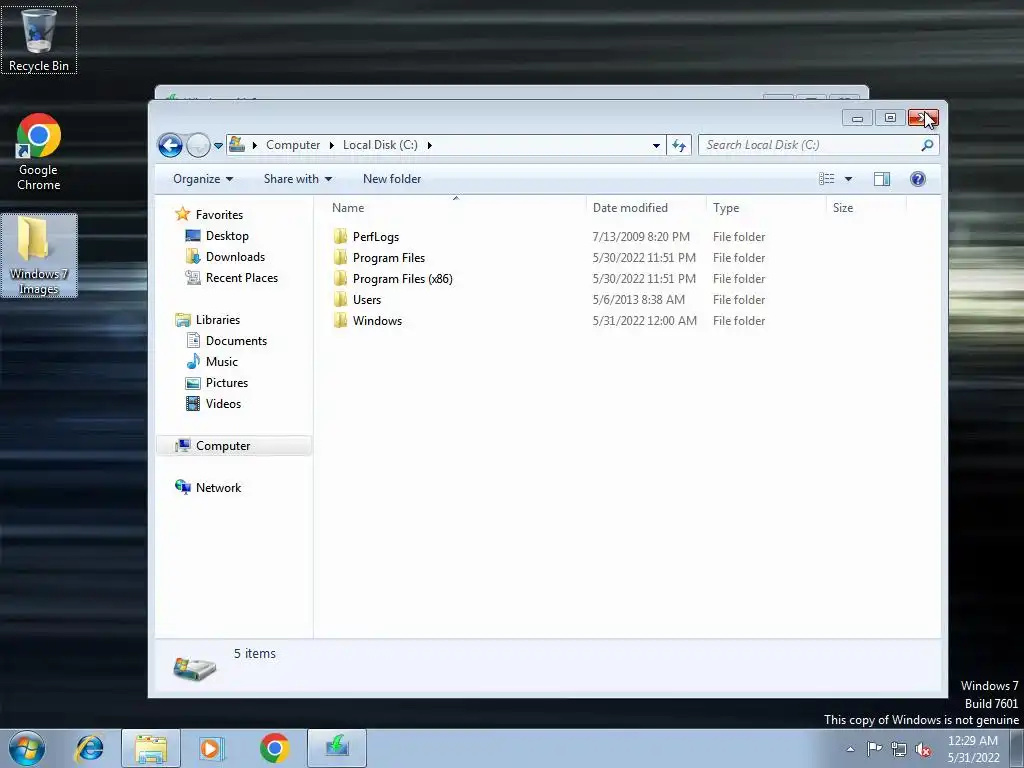Maximize the Local Disk (C:) window
This screenshot has width=1024, height=768.
(890, 118)
